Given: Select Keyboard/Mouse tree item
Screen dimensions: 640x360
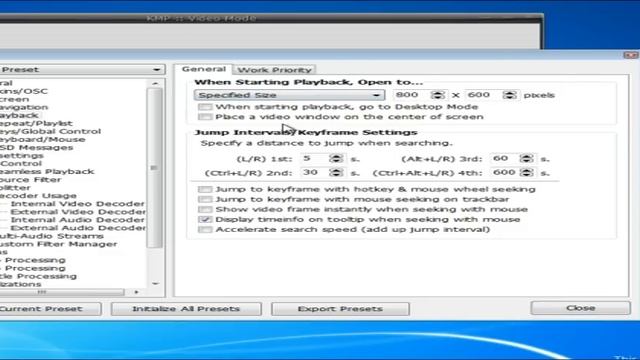Looking at the screenshot, I should click(x=42, y=140).
